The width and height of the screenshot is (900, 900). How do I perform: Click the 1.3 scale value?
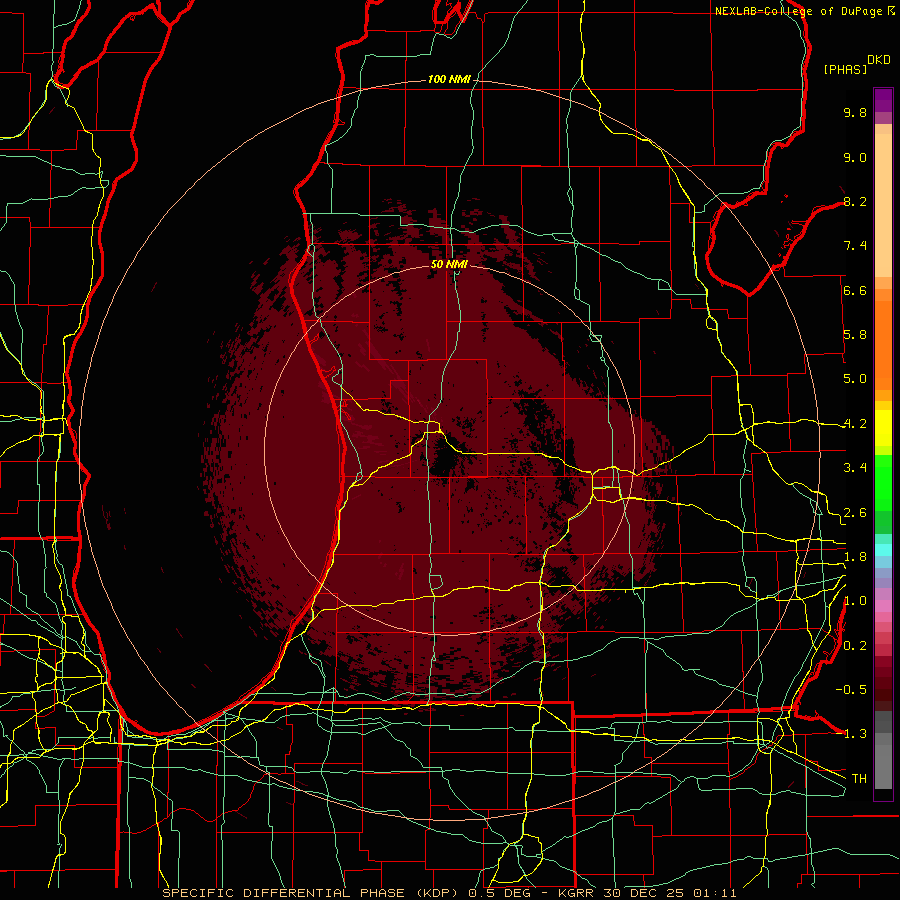point(855,734)
